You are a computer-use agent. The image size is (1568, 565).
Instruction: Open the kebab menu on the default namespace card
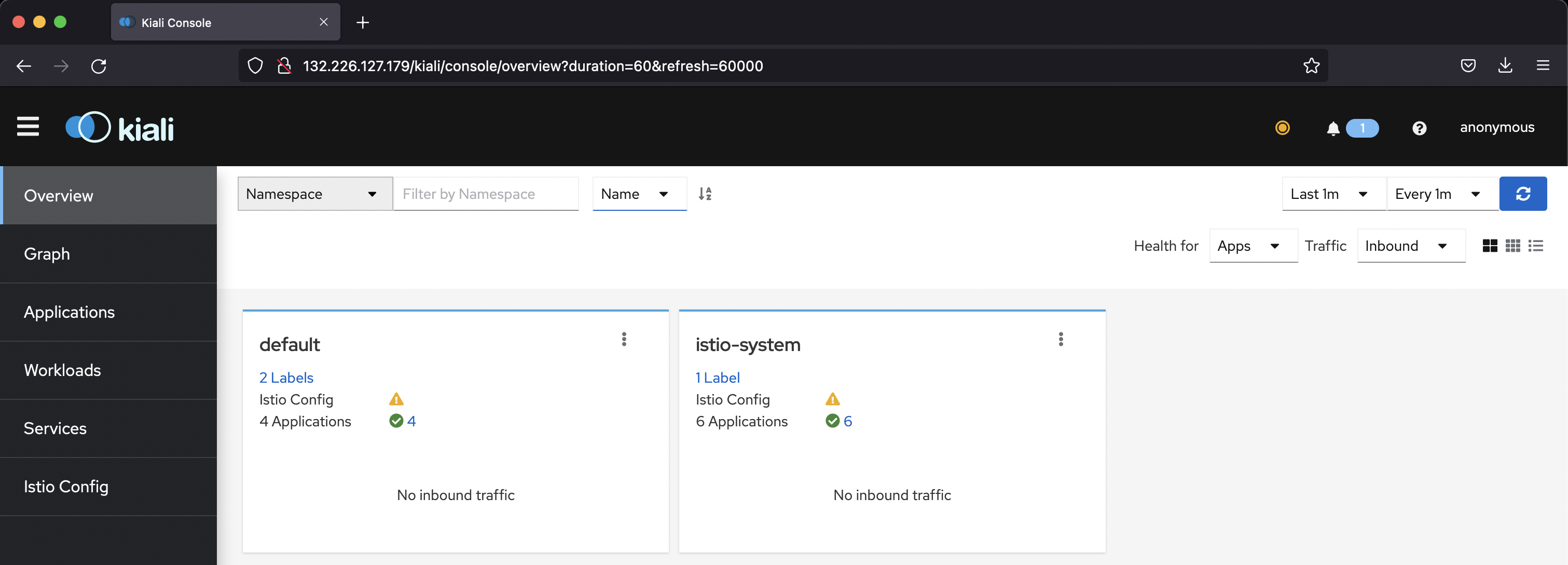623,340
